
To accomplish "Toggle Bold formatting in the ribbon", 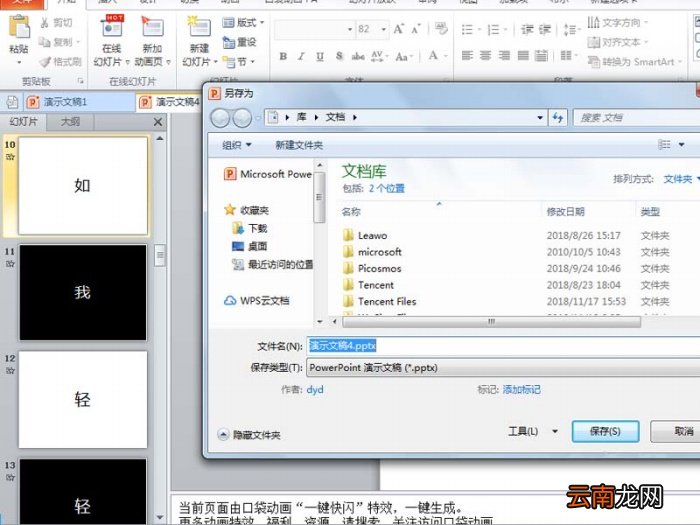I will coord(283,56).
